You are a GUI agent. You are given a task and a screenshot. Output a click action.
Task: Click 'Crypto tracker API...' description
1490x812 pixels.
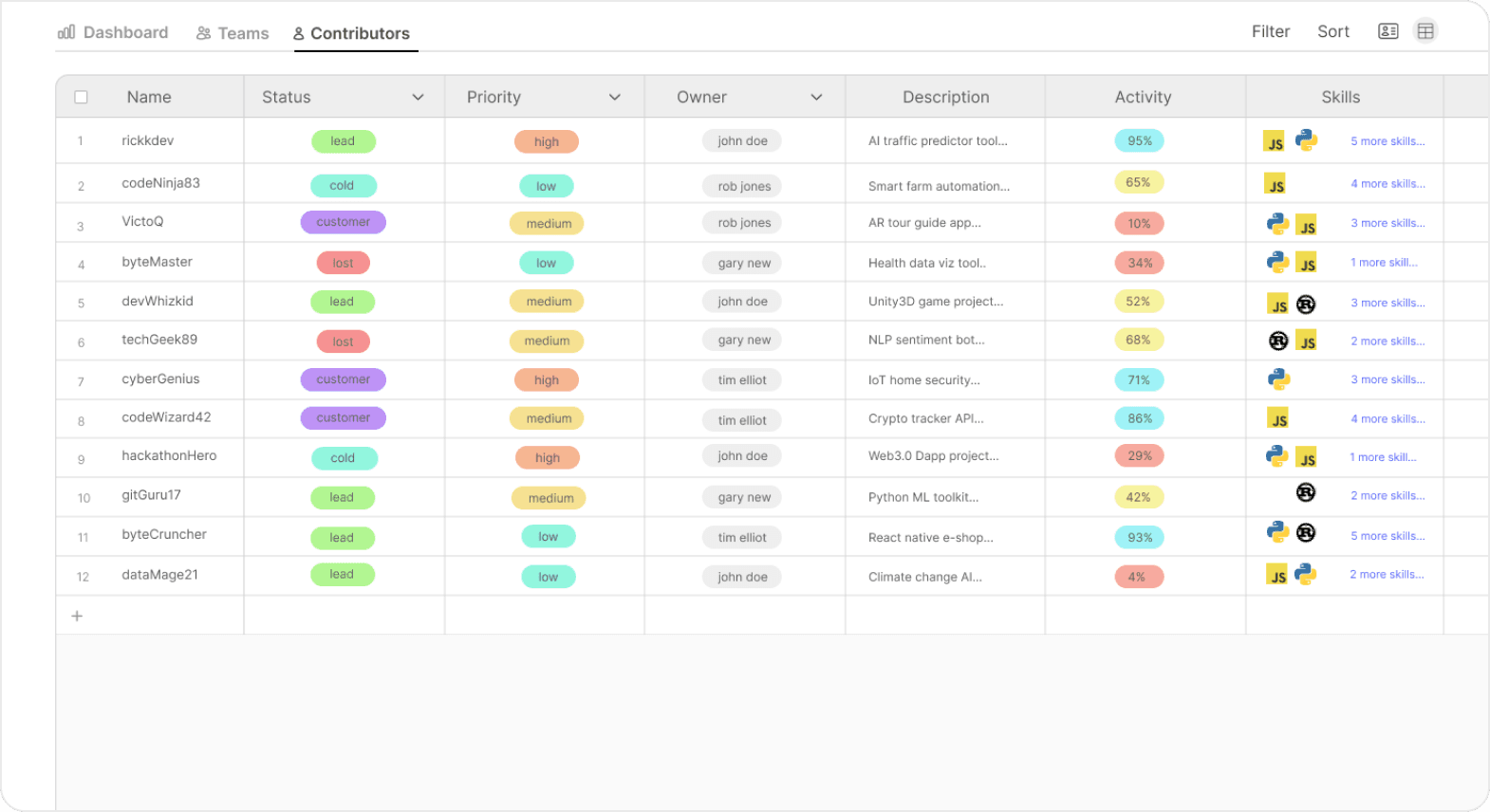pyautogui.click(x=926, y=418)
